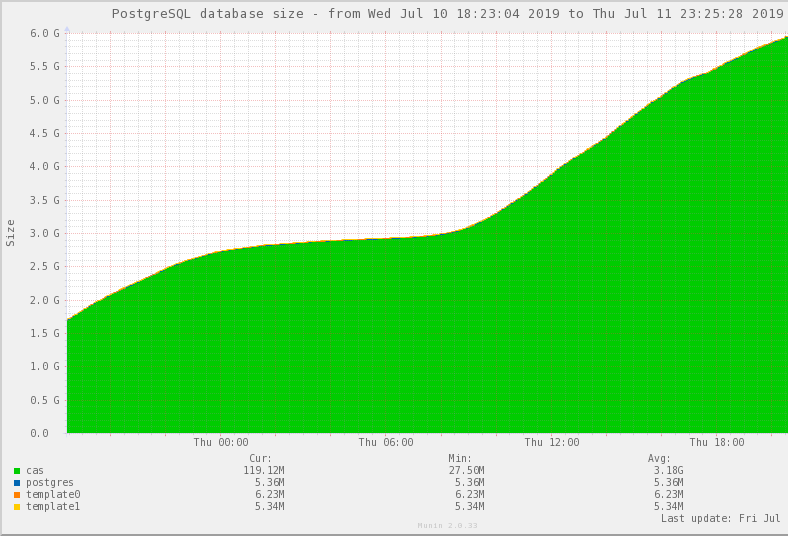Click the Avg: column header
The width and height of the screenshot is (788, 536).
[x=659, y=458]
